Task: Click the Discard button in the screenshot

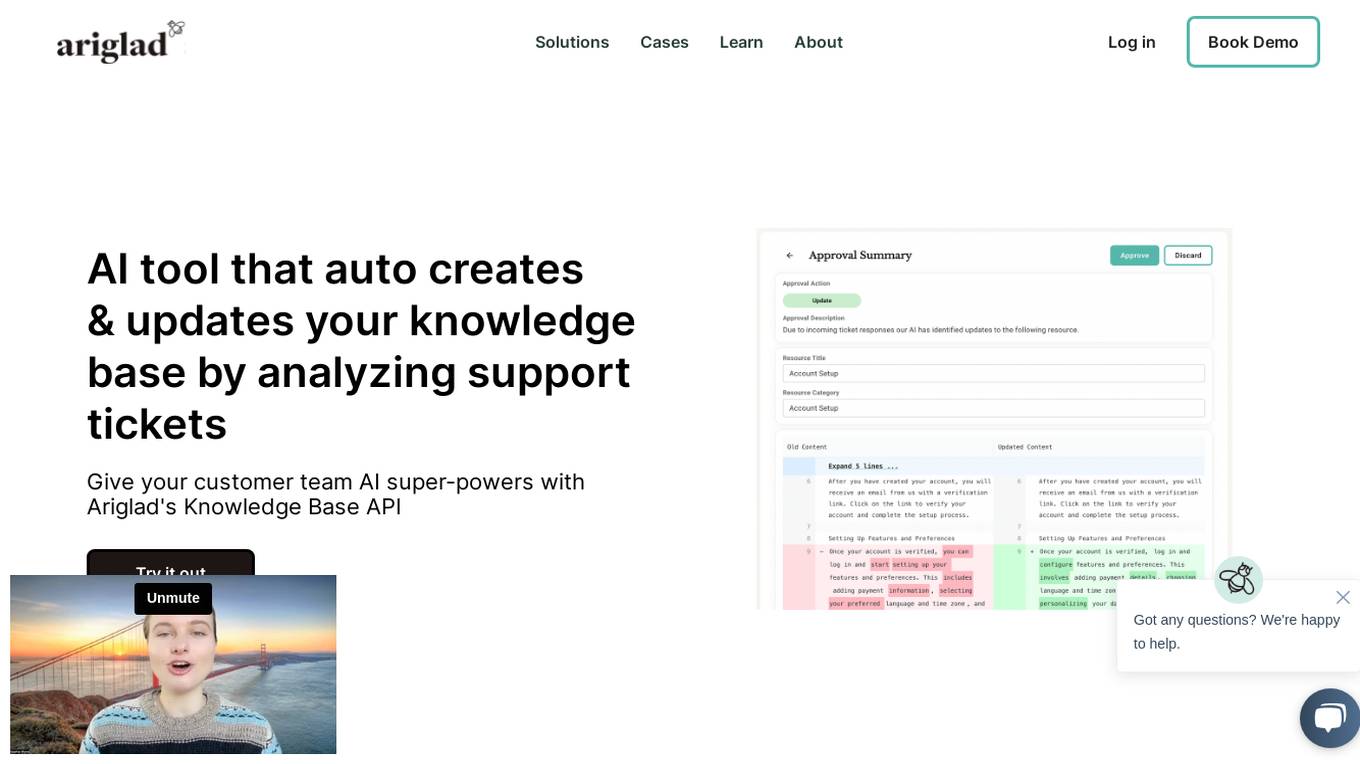Action: [x=1188, y=255]
